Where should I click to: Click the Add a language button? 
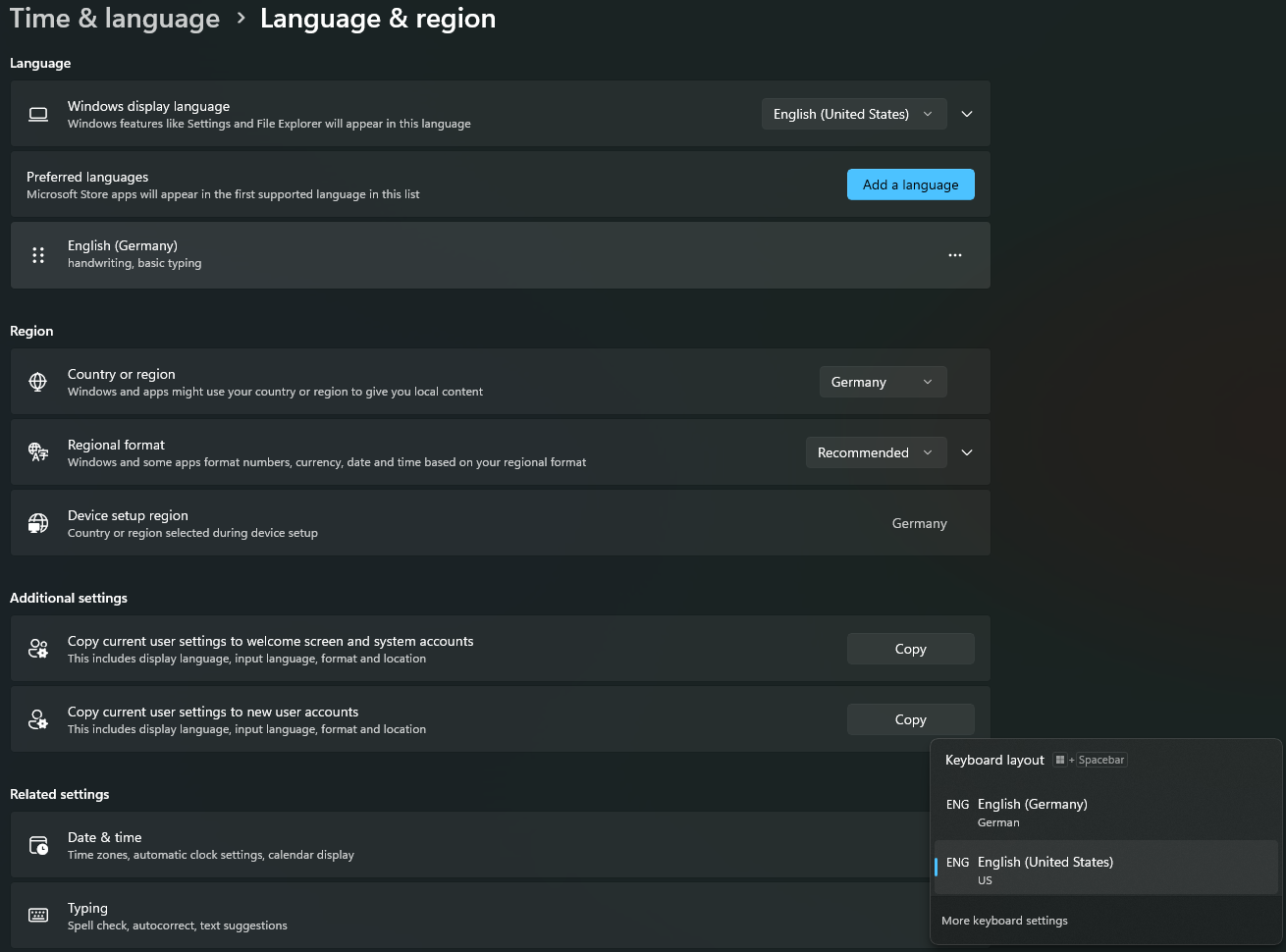tap(910, 185)
